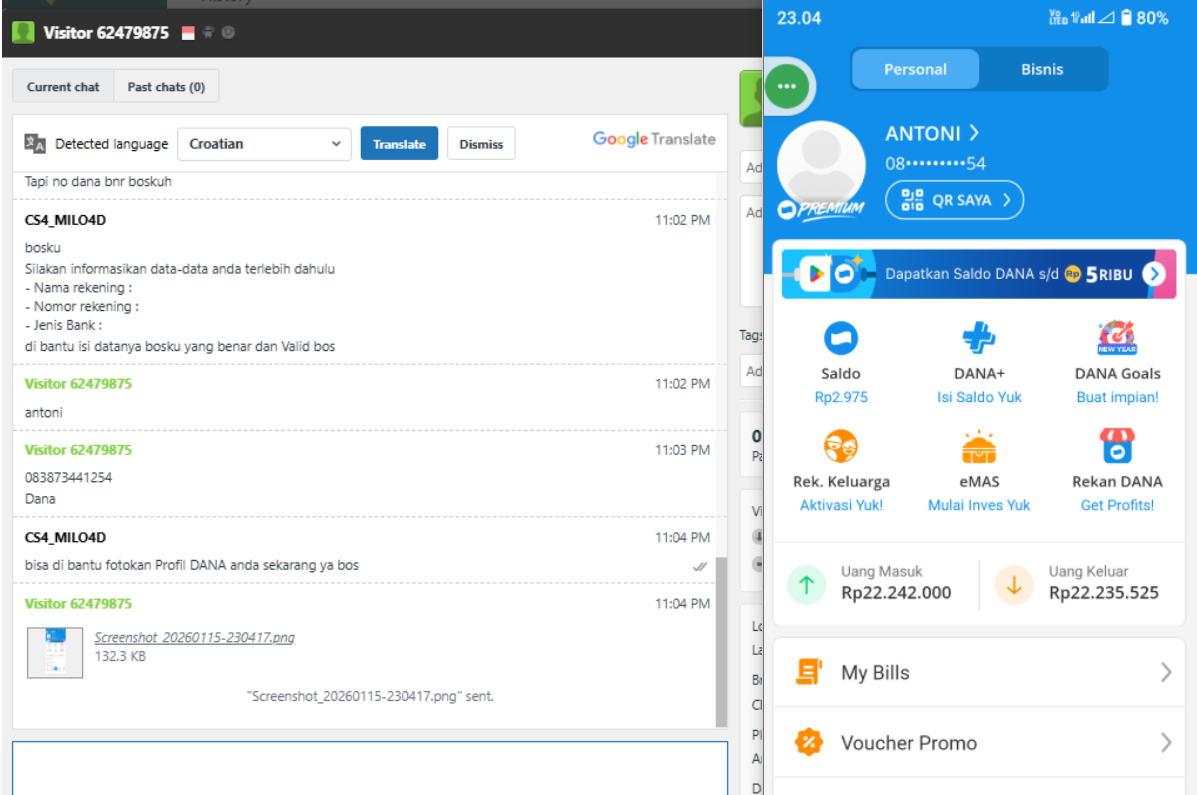Tap the Rekan DANA shop icon

point(1117,446)
